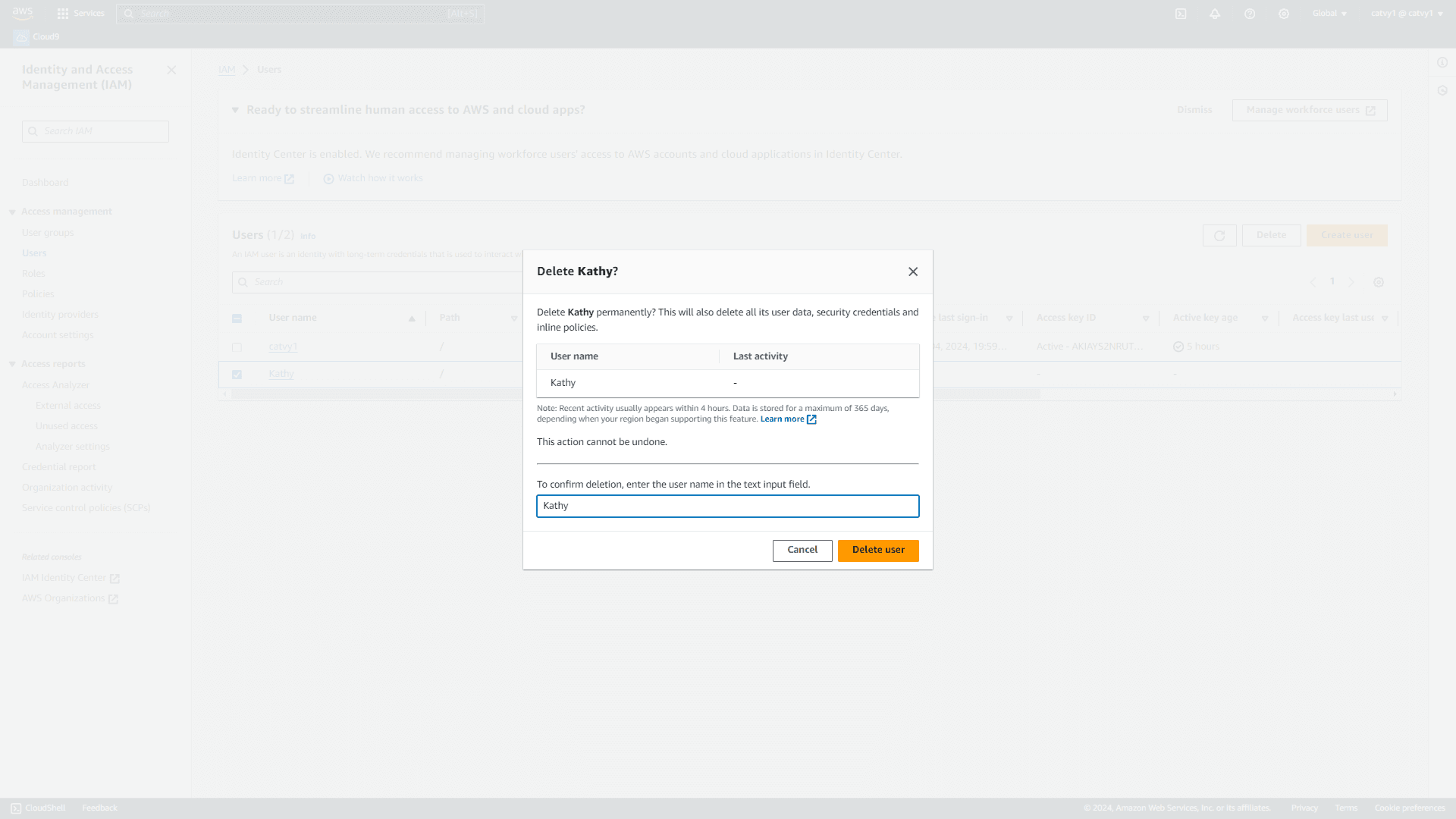Go to previous page of users
Image resolution: width=1456 pixels, height=819 pixels.
pyautogui.click(x=1313, y=282)
